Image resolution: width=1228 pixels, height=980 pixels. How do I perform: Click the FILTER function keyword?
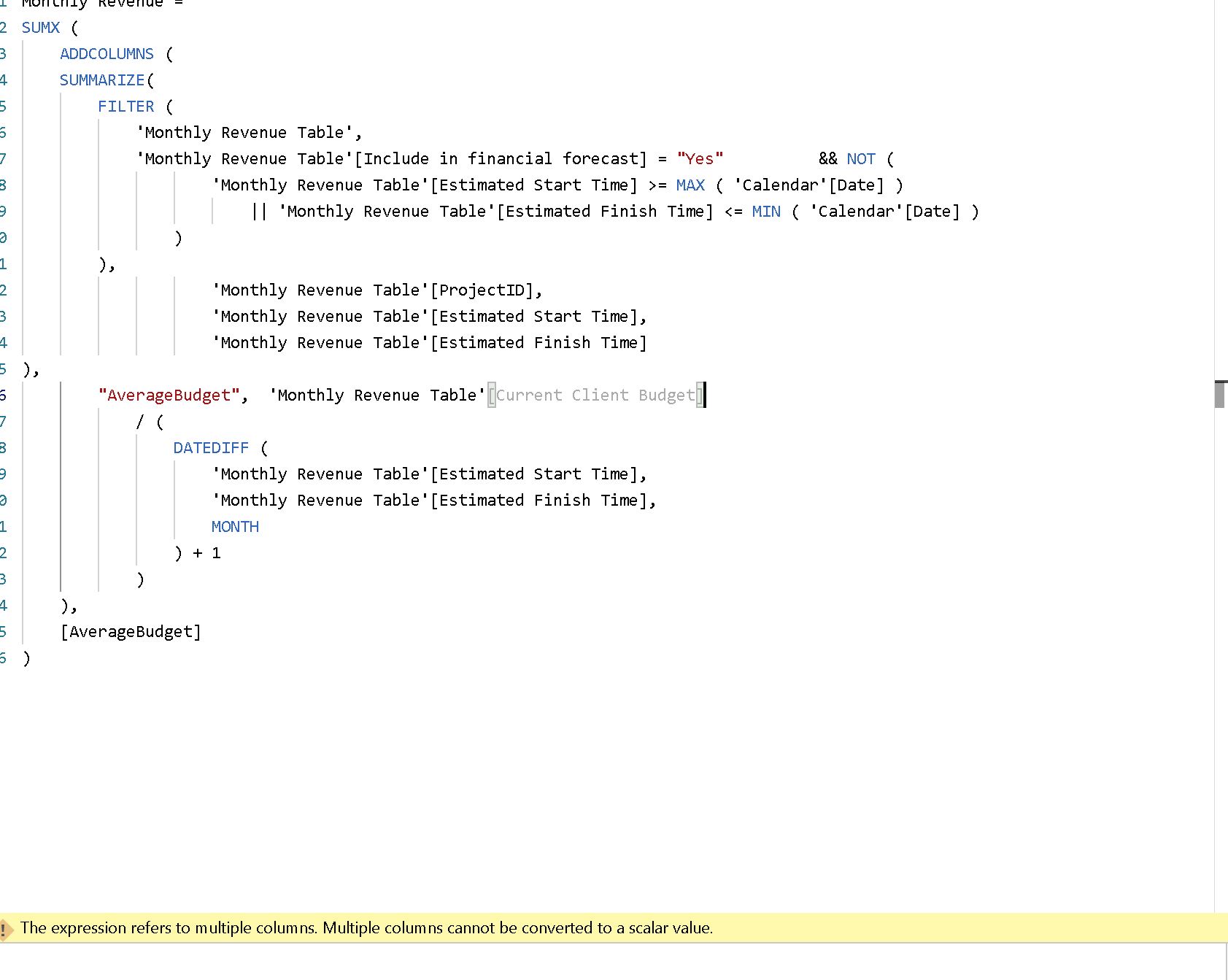[x=126, y=107]
